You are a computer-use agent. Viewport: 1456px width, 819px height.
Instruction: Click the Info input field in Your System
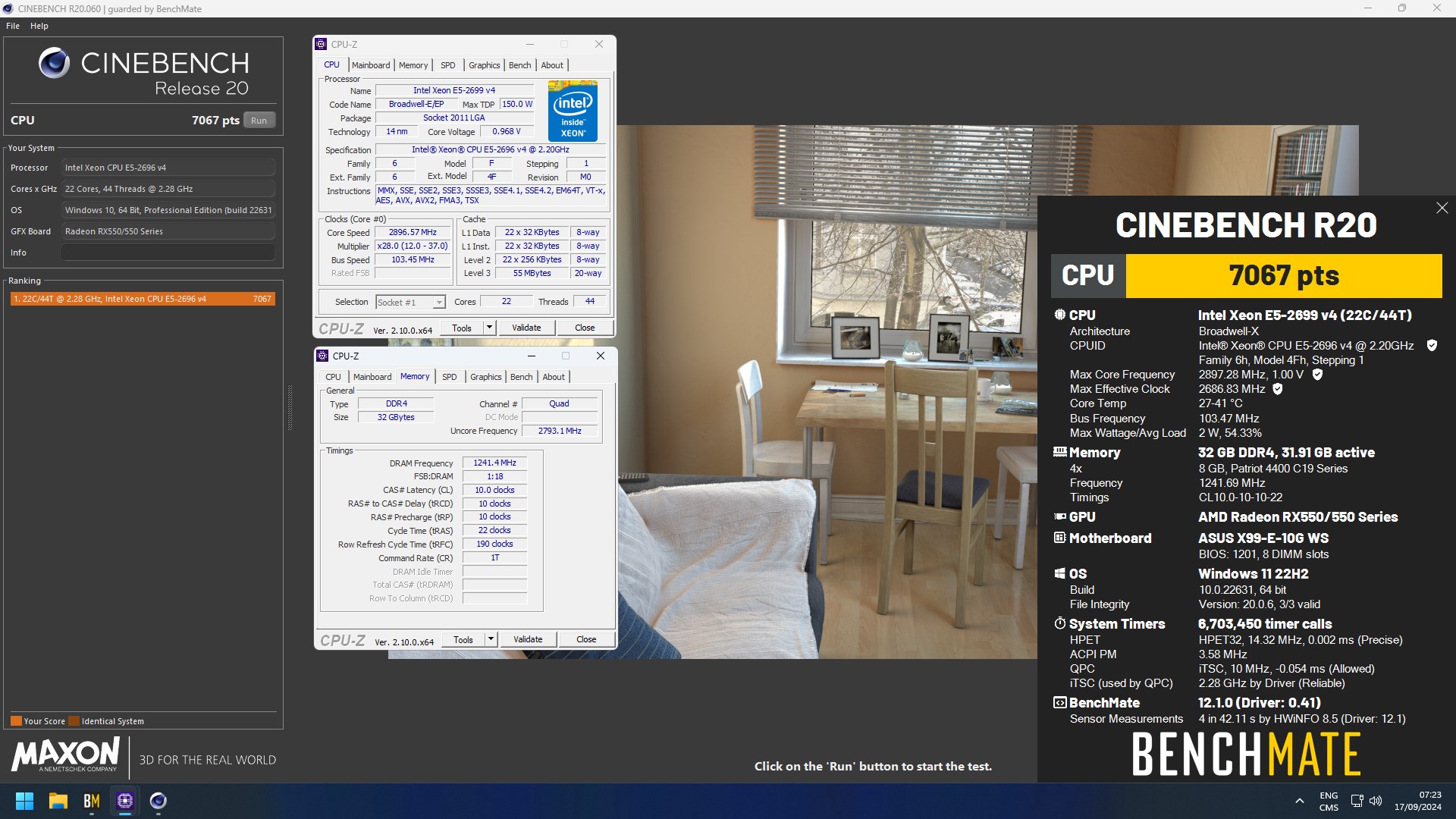(x=168, y=253)
